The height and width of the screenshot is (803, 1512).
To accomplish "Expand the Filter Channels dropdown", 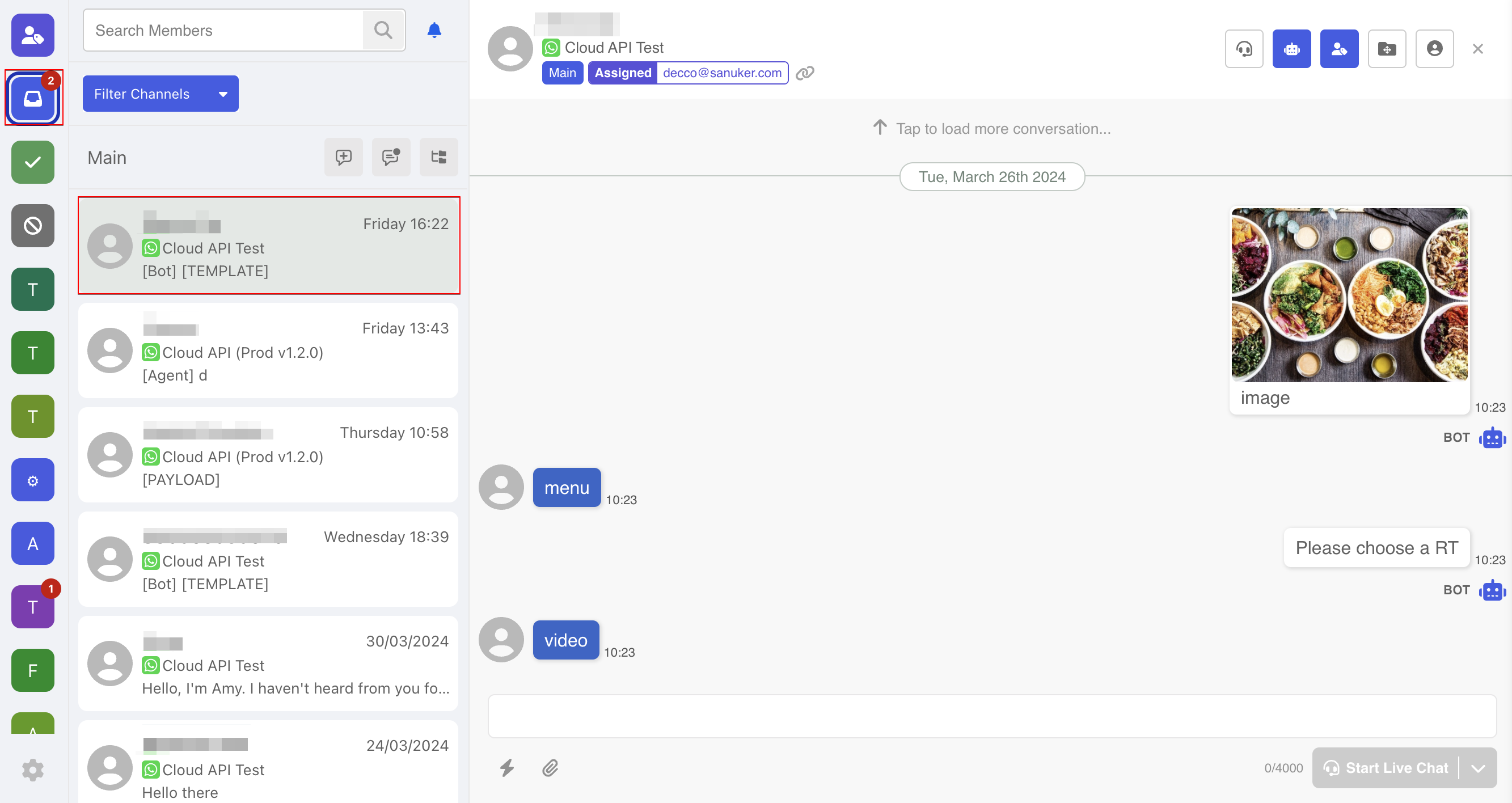I will click(161, 94).
